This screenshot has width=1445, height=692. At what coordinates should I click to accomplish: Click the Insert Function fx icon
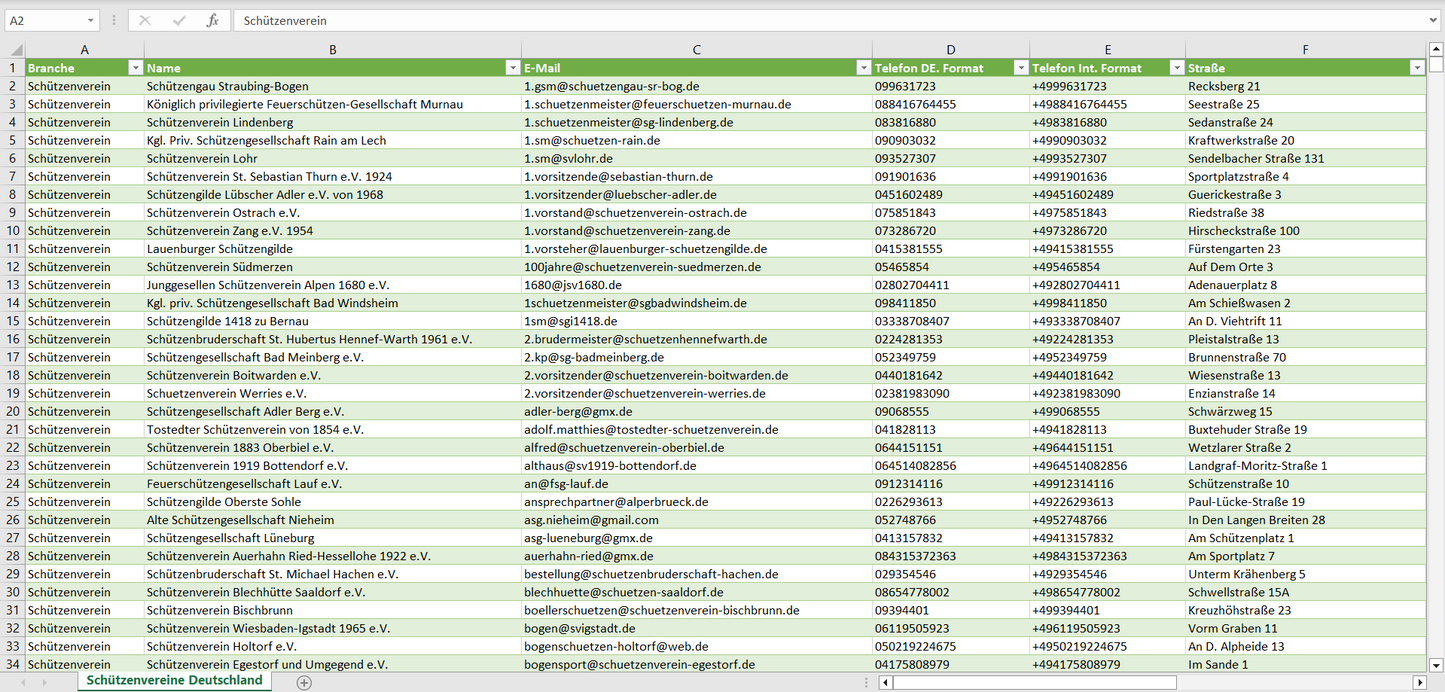click(x=212, y=20)
